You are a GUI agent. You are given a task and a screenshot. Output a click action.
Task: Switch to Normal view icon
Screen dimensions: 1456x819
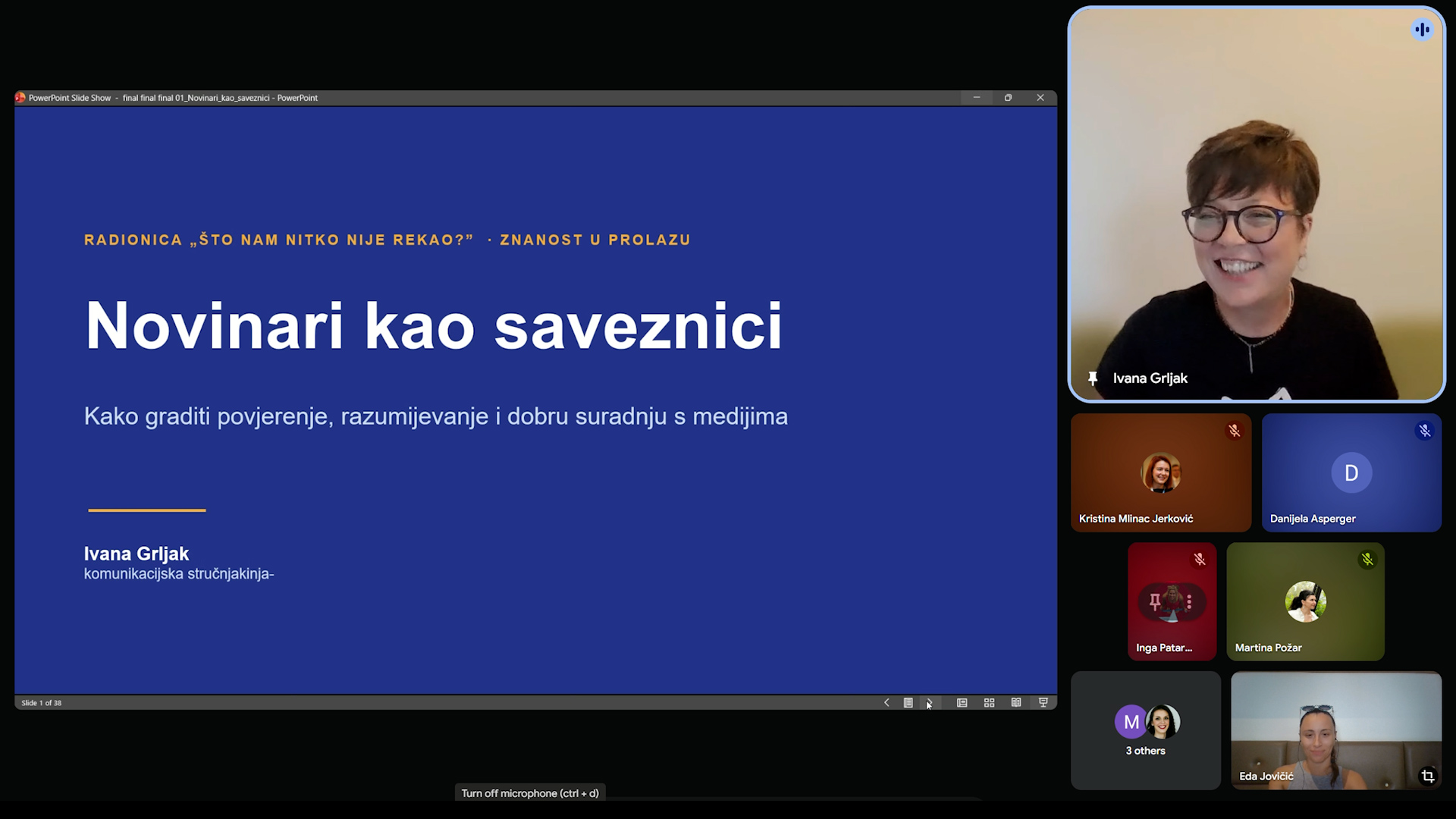pyautogui.click(x=962, y=703)
